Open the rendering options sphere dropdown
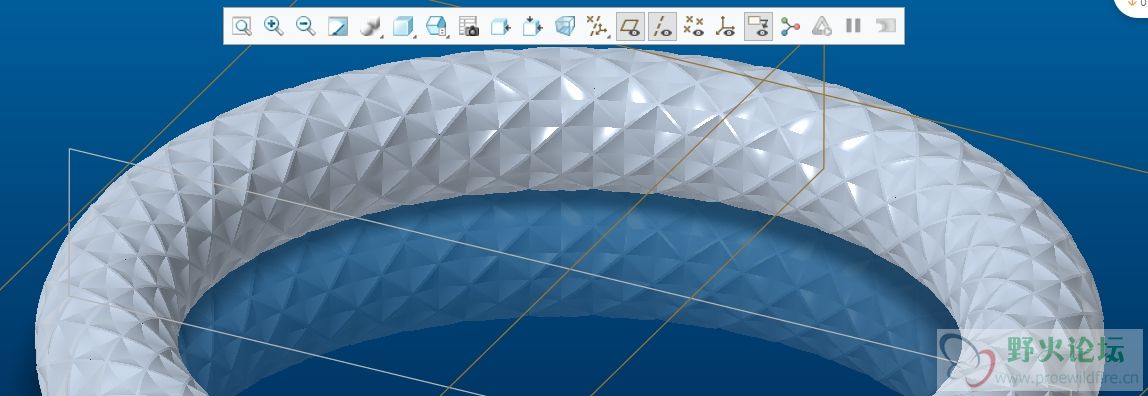 pos(371,27)
